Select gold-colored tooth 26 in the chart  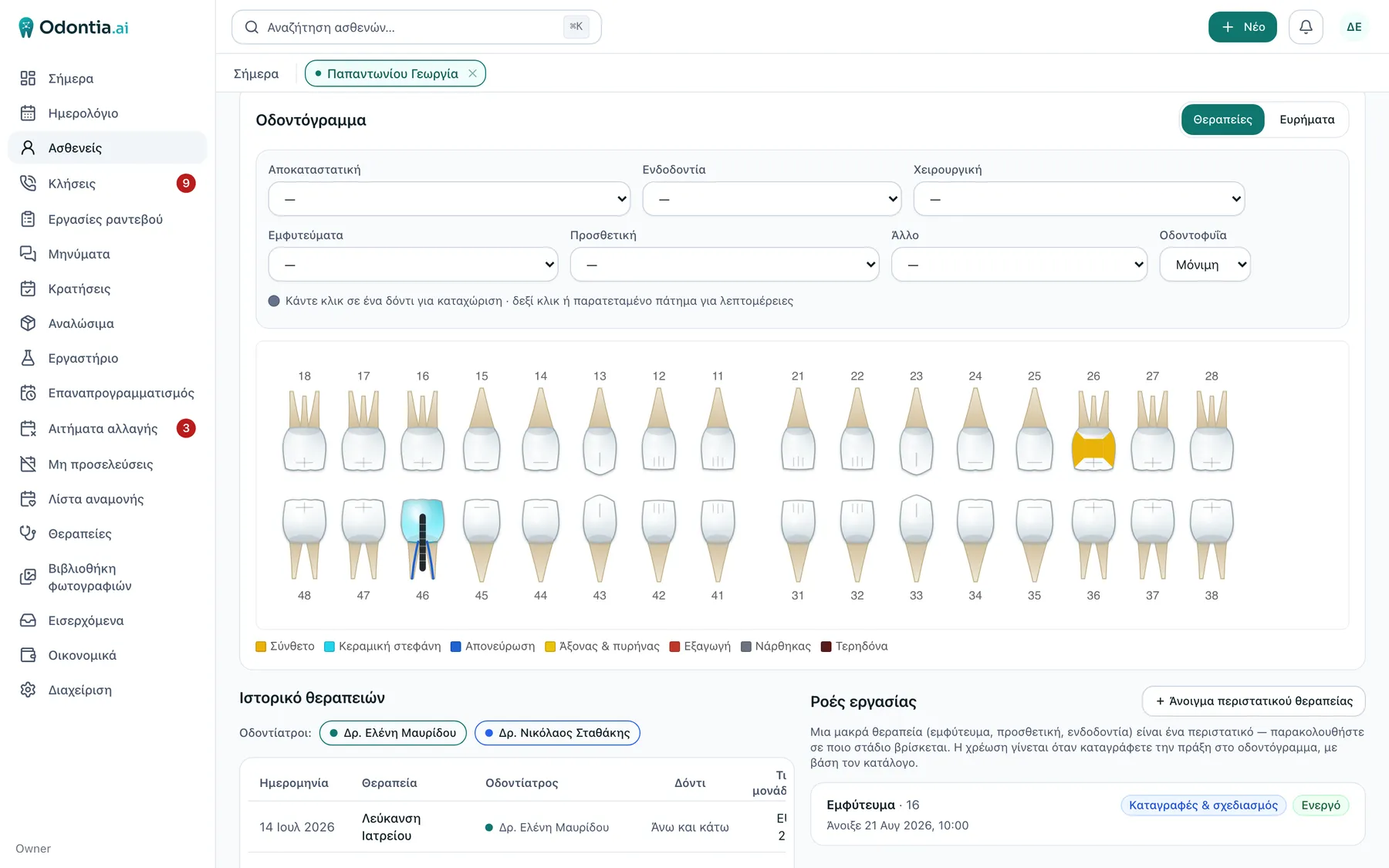point(1093,430)
